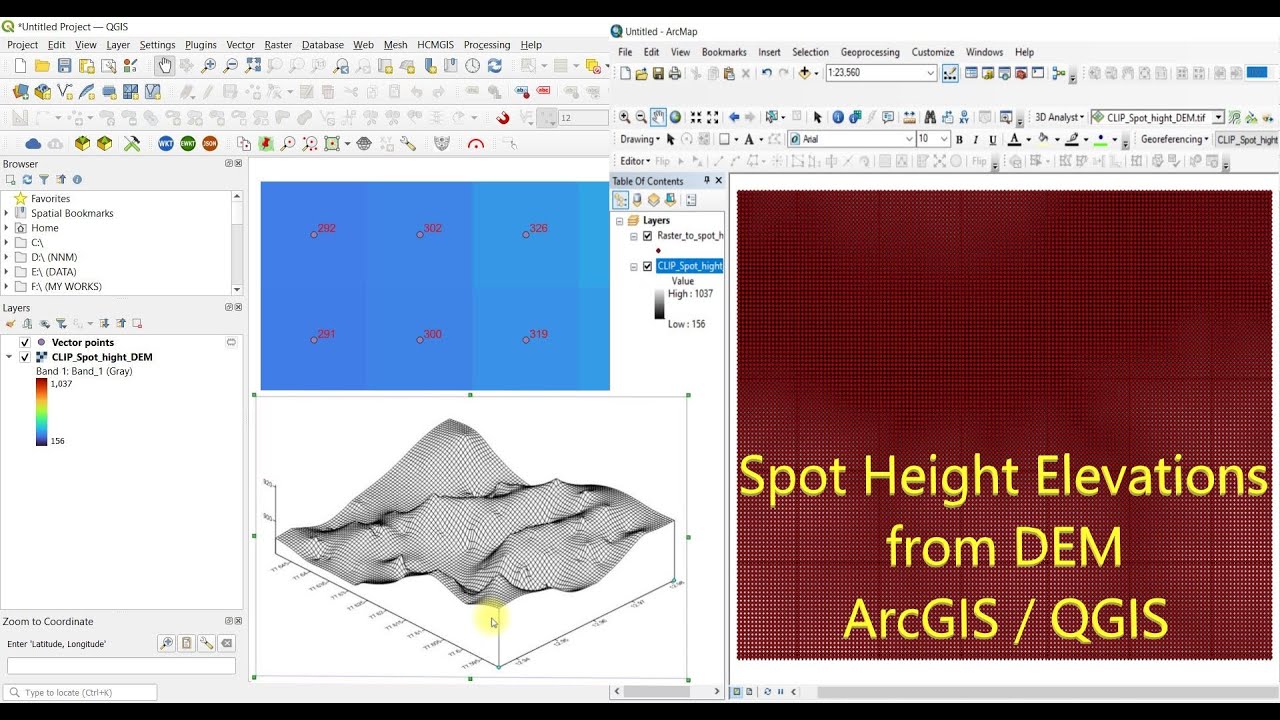The height and width of the screenshot is (720, 1280).
Task: Open the font size 10 dropdown
Action: pos(944,139)
